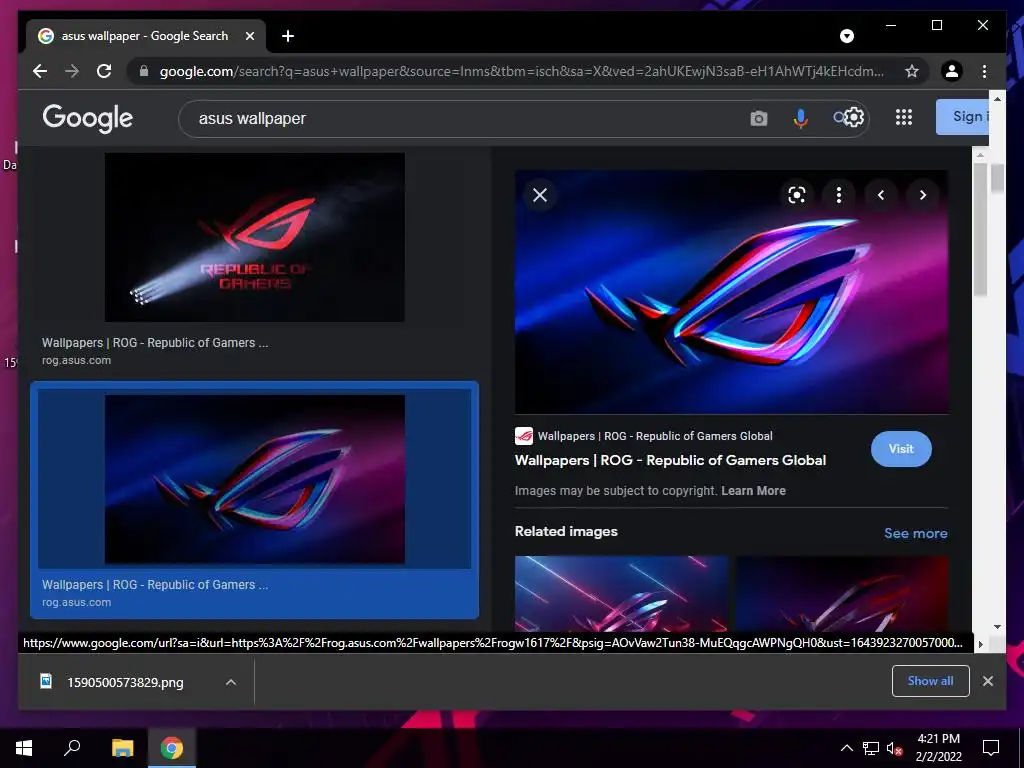This screenshot has width=1024, height=768.
Task: Click the preview panel scrollbar thumb
Action: [980, 229]
